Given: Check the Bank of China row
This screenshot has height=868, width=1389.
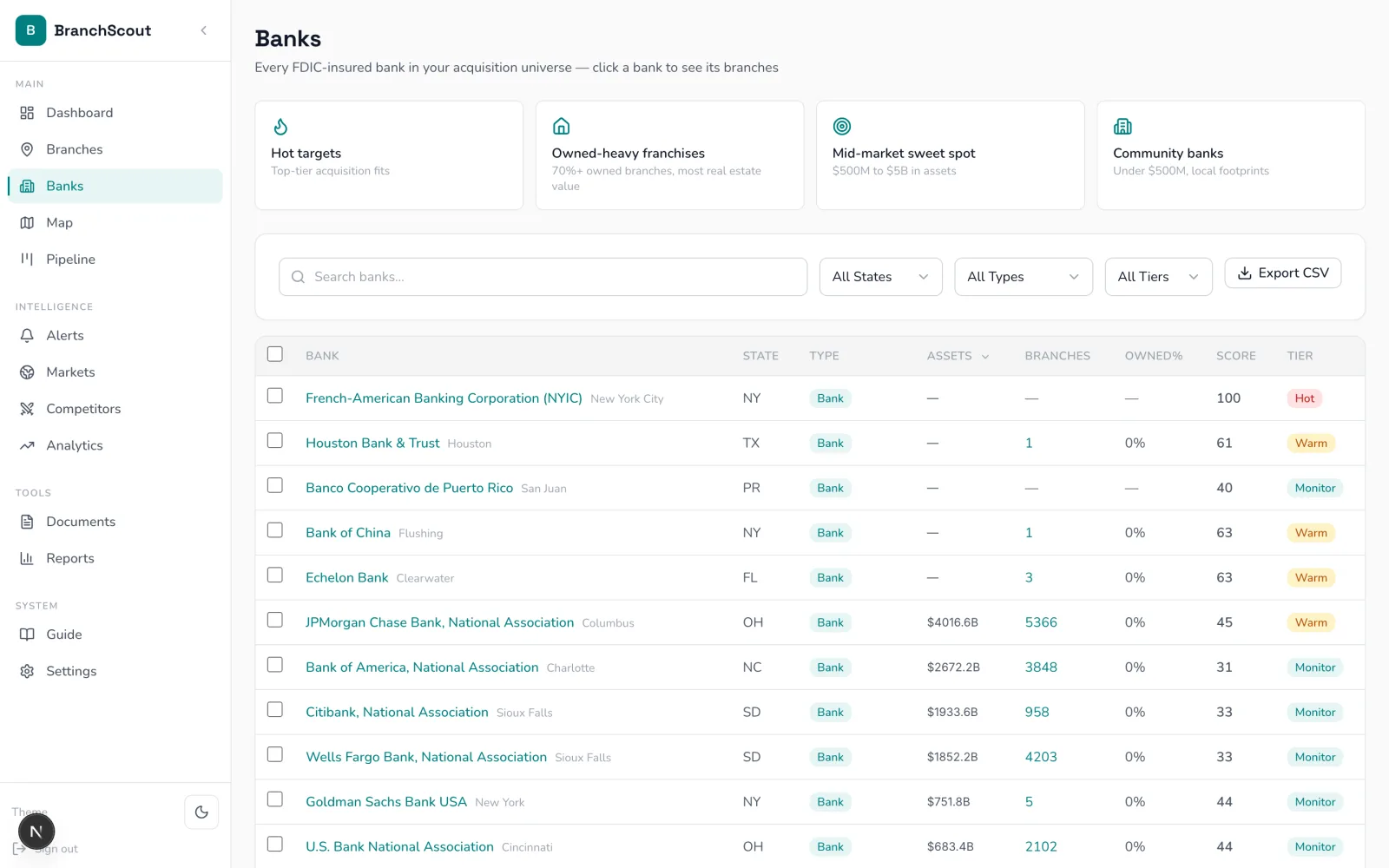Looking at the screenshot, I should click(x=275, y=530).
